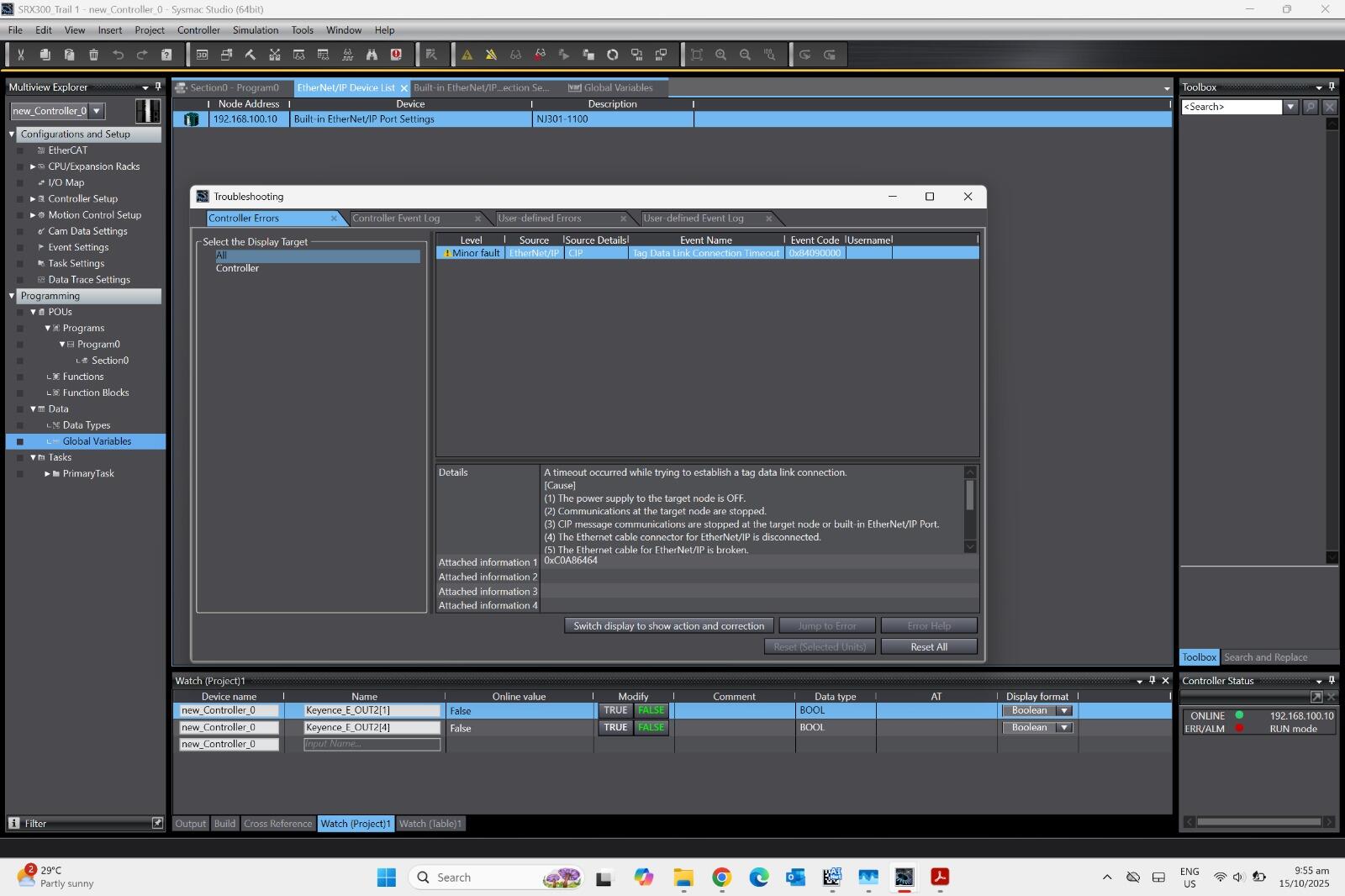The width and height of the screenshot is (1345, 896).
Task: Open the Simulation menu
Action: (255, 30)
